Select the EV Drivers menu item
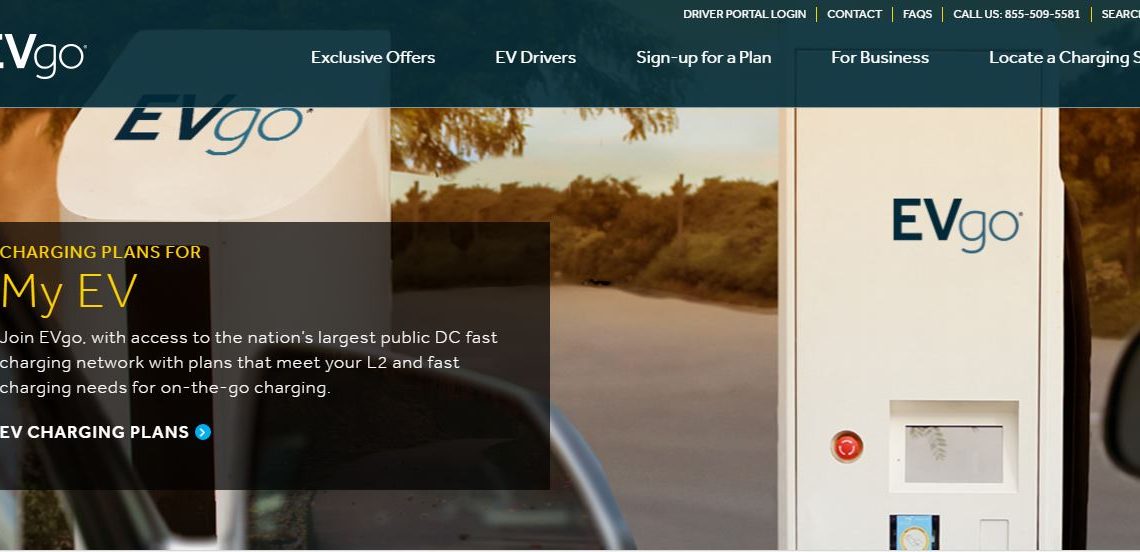Viewport: 1140px width, 552px height. [x=536, y=57]
